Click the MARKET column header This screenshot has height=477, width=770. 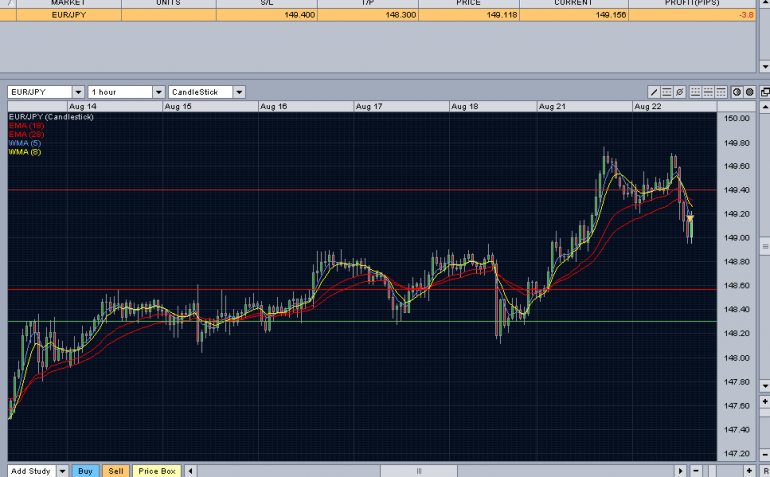point(69,3)
